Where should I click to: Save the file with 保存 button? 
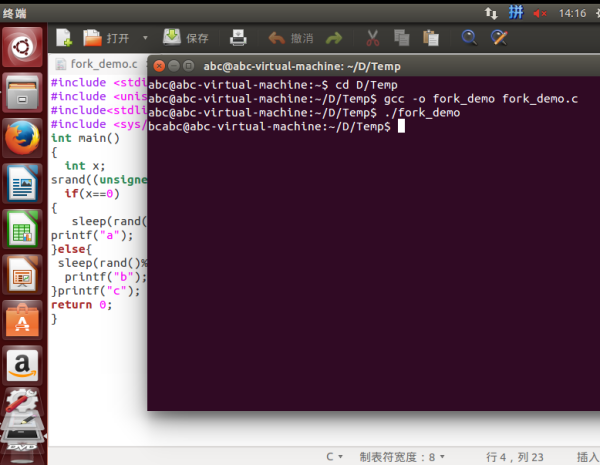(186, 38)
